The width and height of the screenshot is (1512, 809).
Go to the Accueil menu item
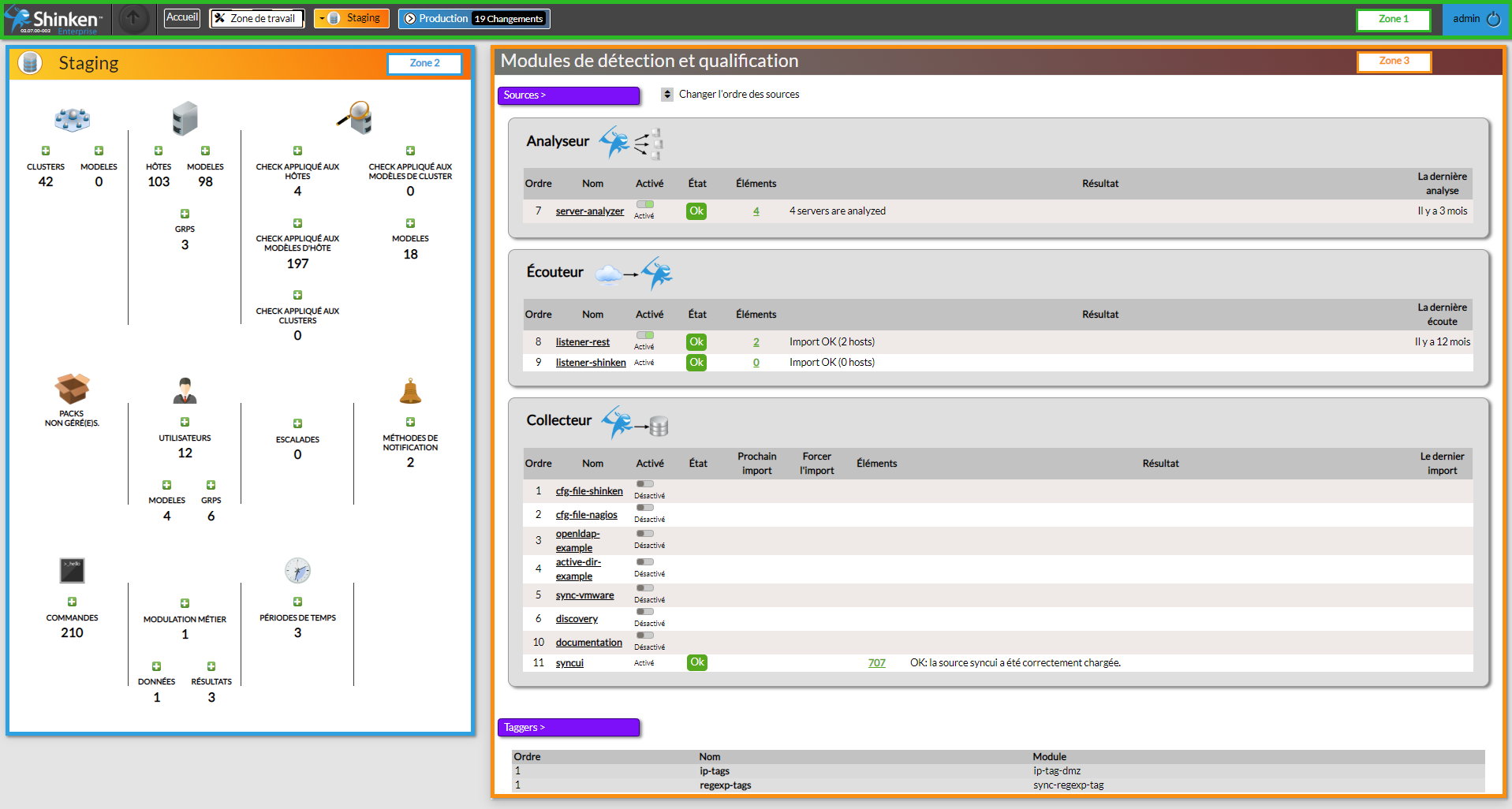click(x=182, y=17)
